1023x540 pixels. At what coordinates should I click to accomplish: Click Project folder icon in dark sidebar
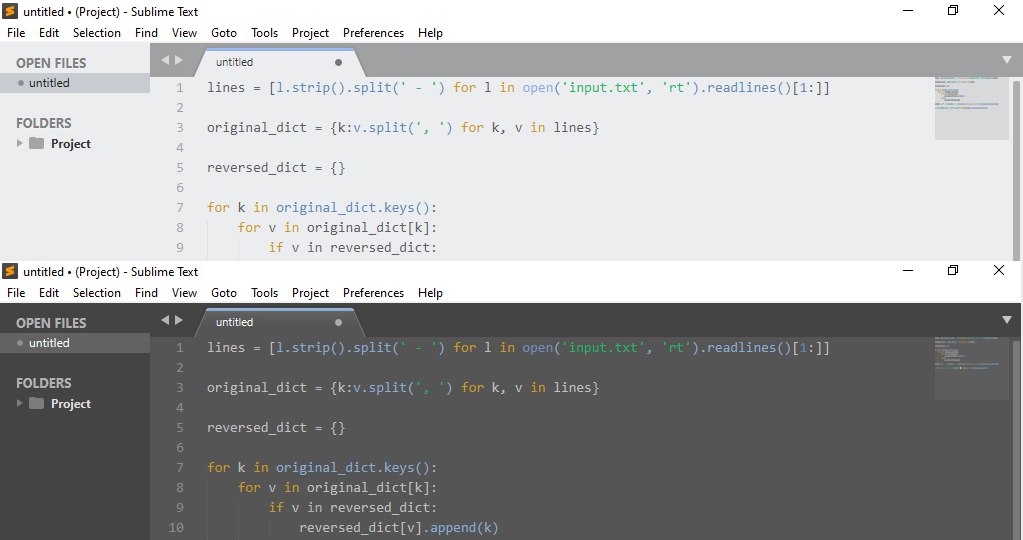tap(37, 403)
